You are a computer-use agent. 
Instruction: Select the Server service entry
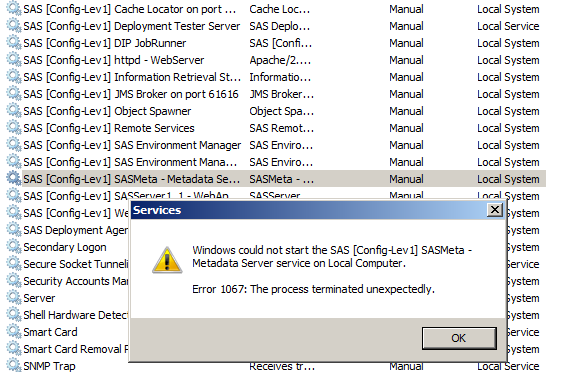[x=39, y=298]
